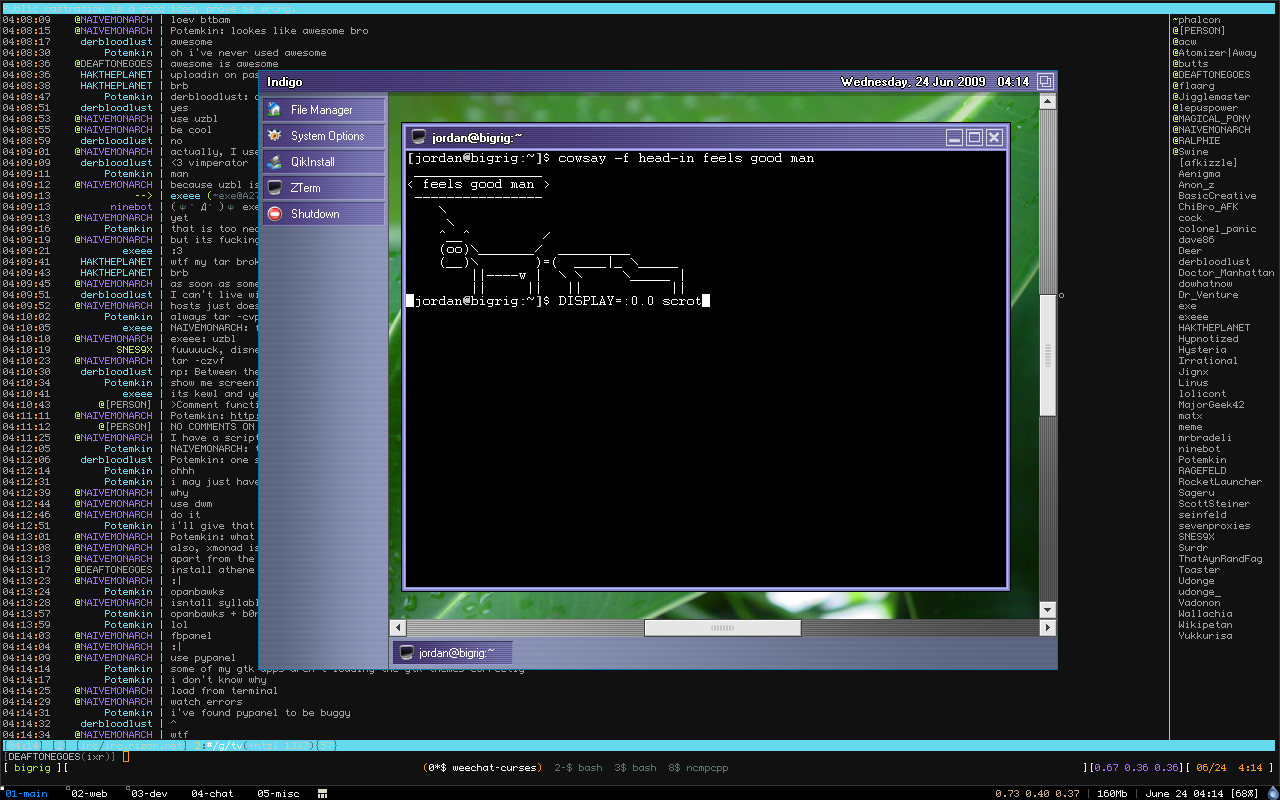1280x800 pixels.
Task: Switch to the 02-web workspace tag
Action: click(x=90, y=794)
